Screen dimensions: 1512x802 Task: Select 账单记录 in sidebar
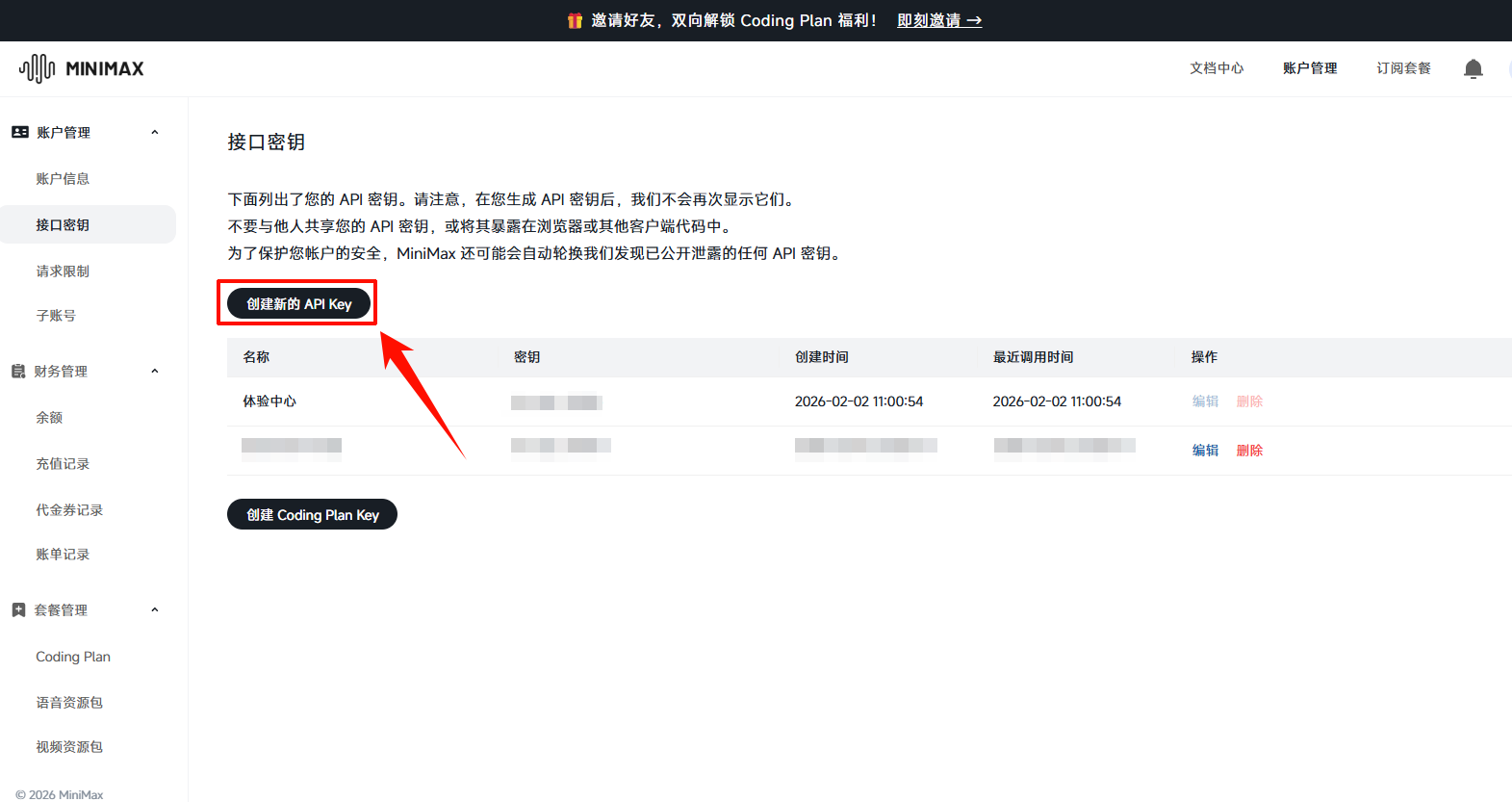63,554
